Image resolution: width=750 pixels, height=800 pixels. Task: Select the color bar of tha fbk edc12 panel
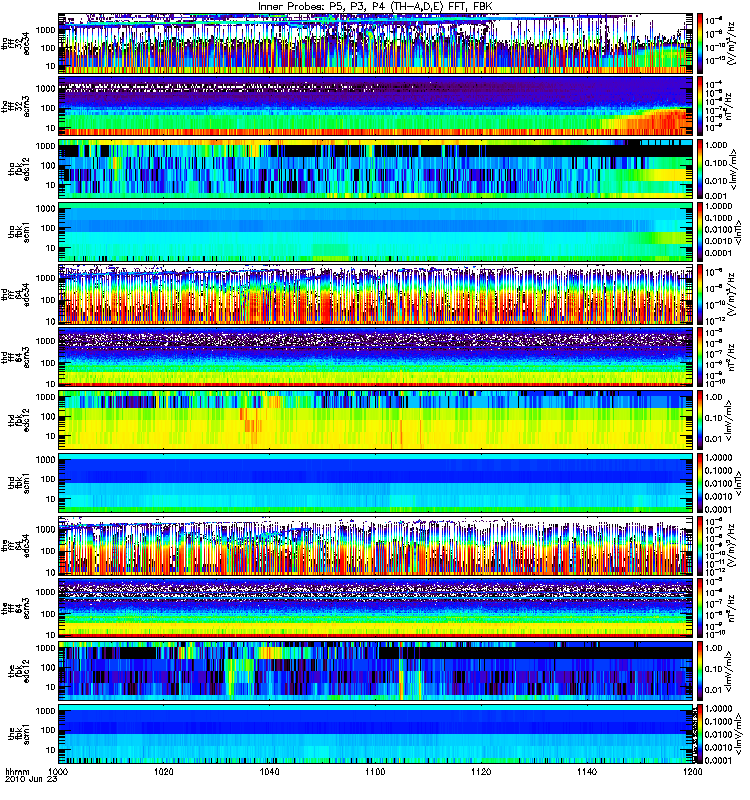point(699,169)
